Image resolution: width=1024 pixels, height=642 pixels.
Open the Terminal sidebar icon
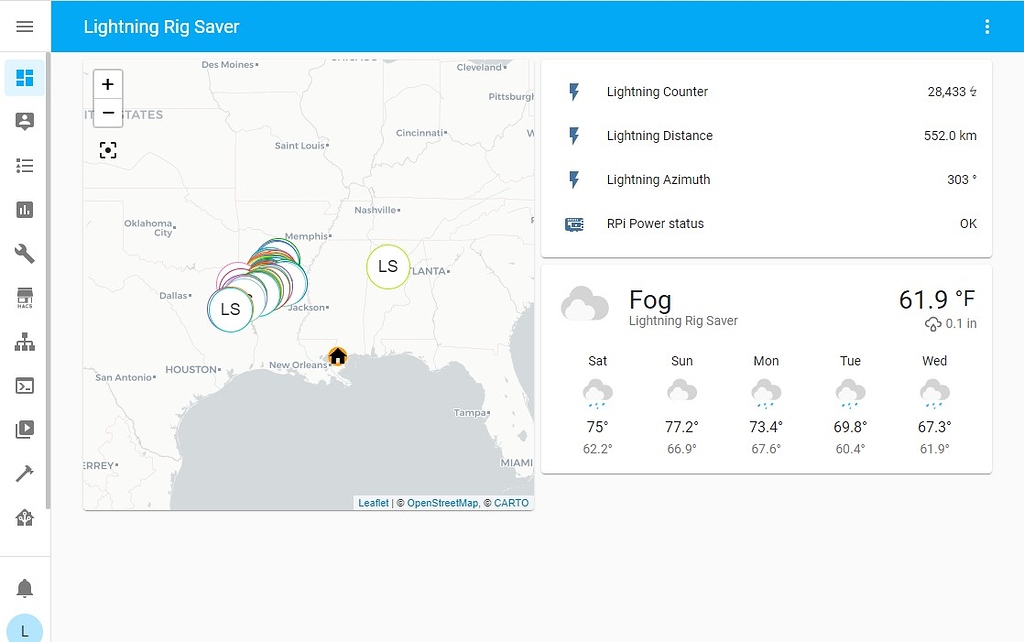(x=25, y=385)
